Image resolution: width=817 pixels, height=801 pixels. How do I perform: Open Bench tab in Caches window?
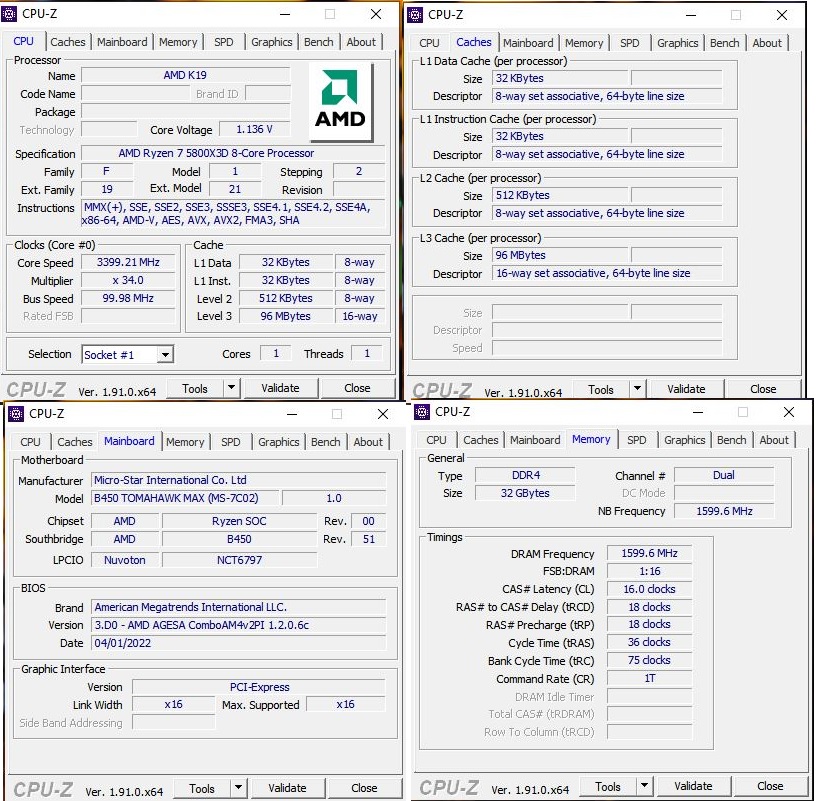[x=724, y=43]
